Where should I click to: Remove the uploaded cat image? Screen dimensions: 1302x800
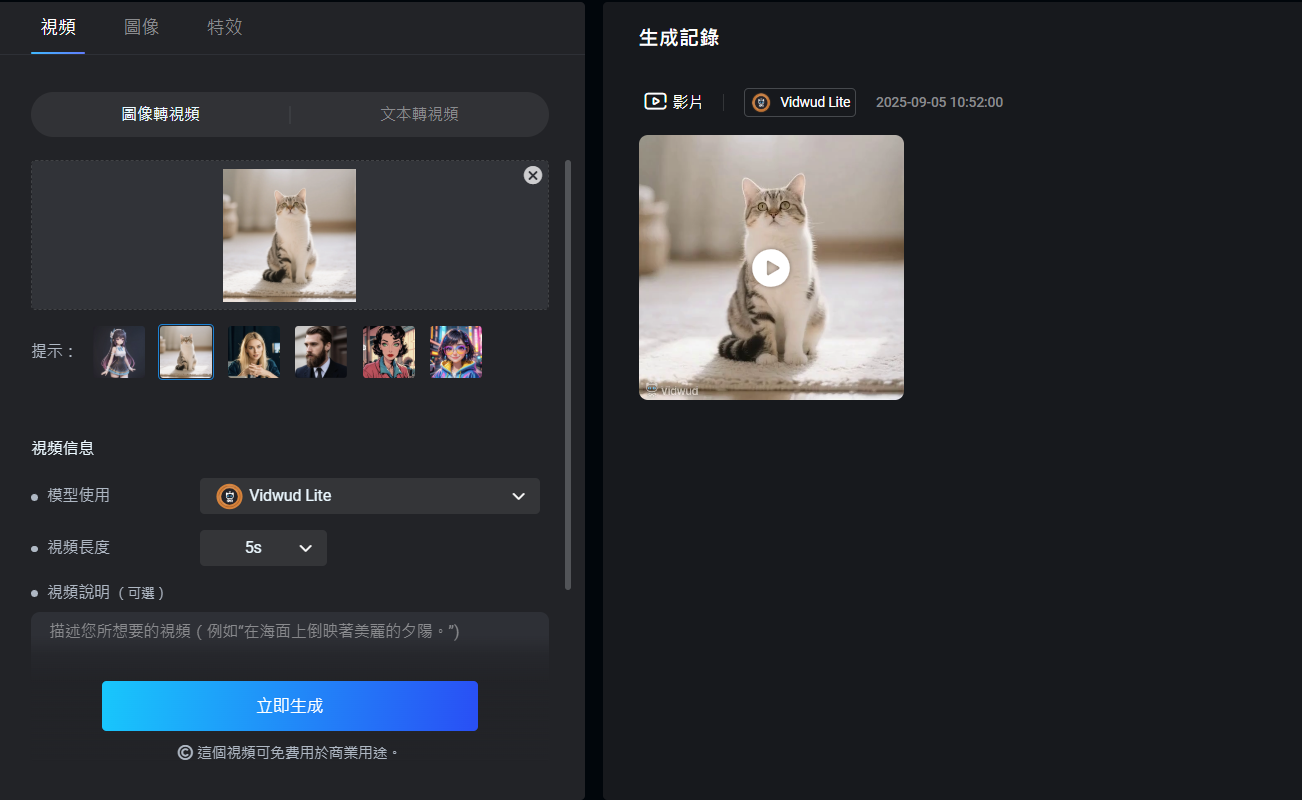click(x=533, y=175)
